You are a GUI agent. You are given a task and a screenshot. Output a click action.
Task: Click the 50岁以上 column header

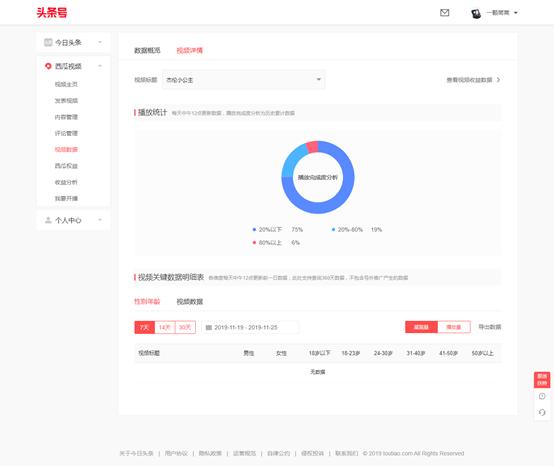[x=483, y=353]
